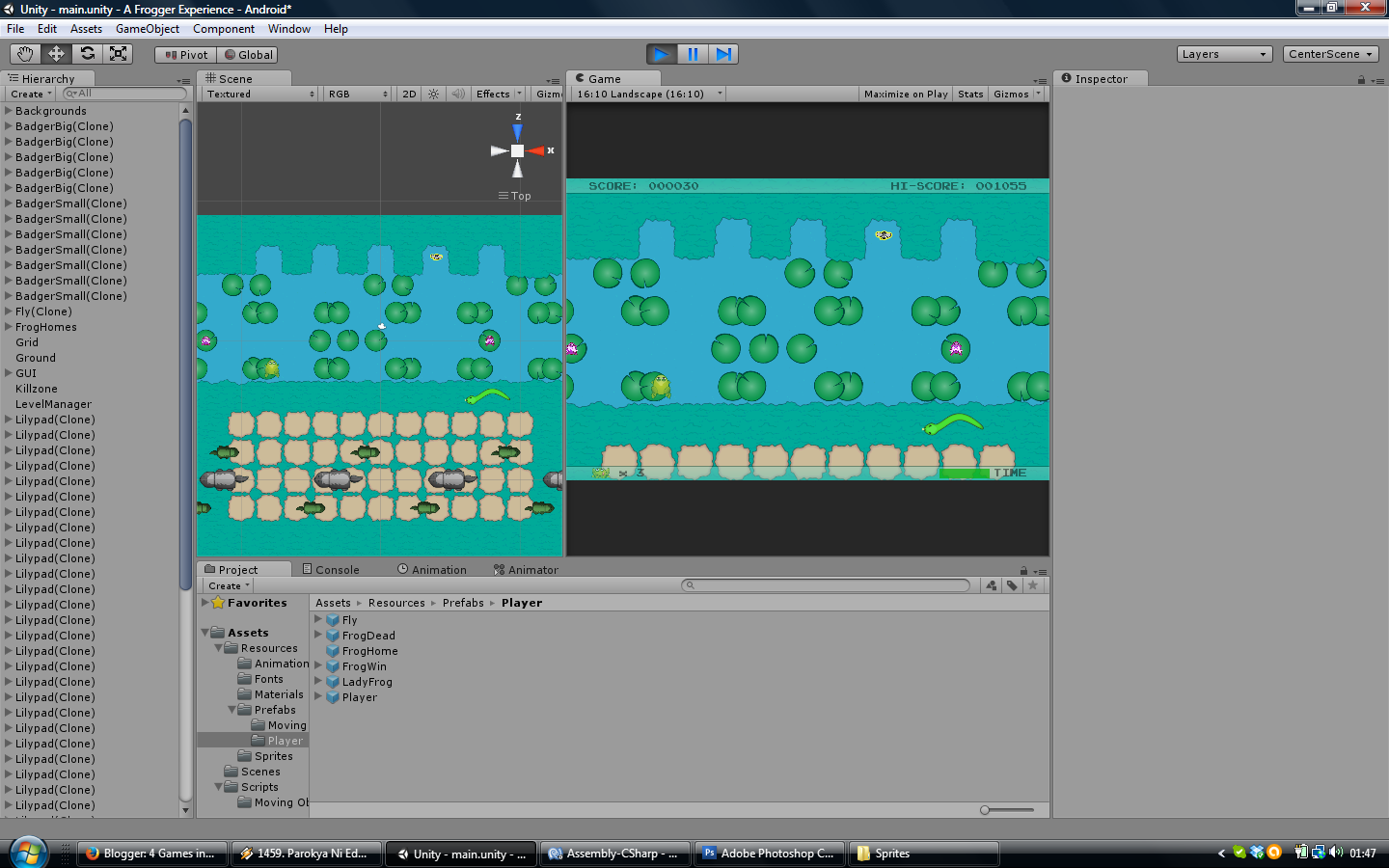Select the Hand tool in toolbar
This screenshot has height=868, width=1389.
[25, 54]
